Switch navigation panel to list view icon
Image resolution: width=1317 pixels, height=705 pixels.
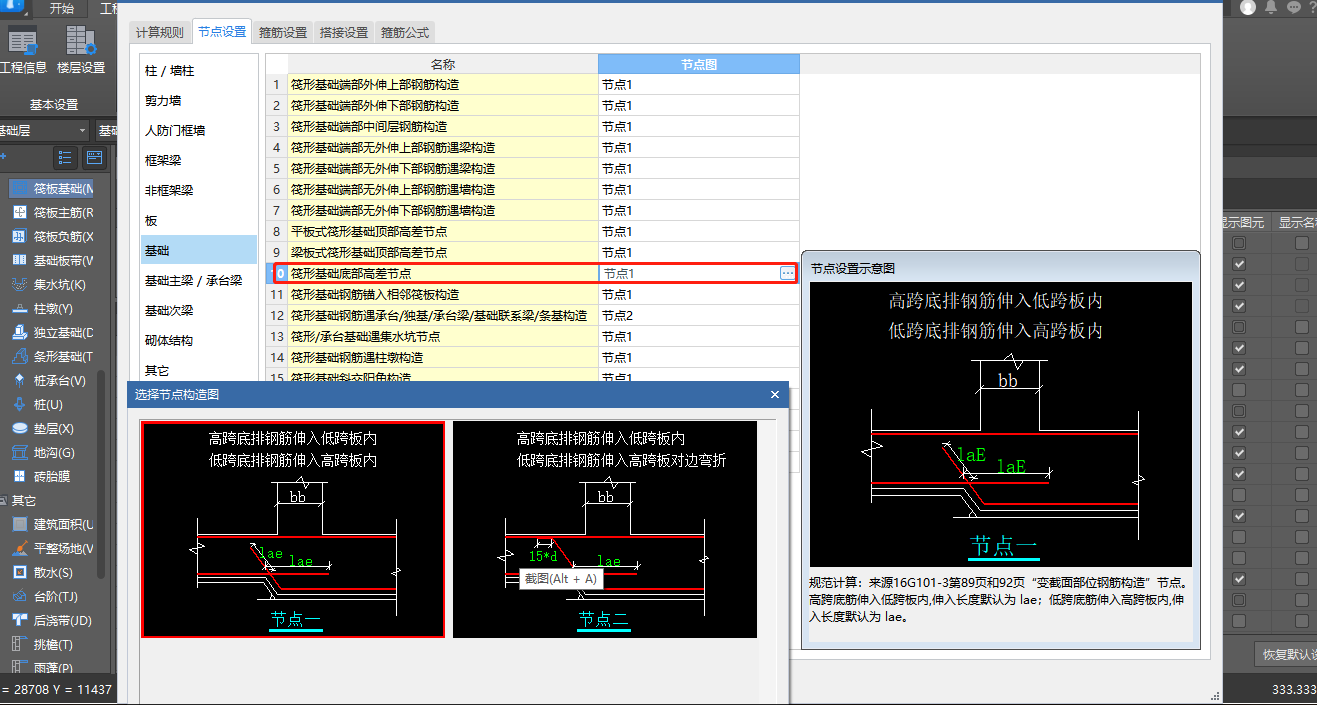(x=65, y=157)
